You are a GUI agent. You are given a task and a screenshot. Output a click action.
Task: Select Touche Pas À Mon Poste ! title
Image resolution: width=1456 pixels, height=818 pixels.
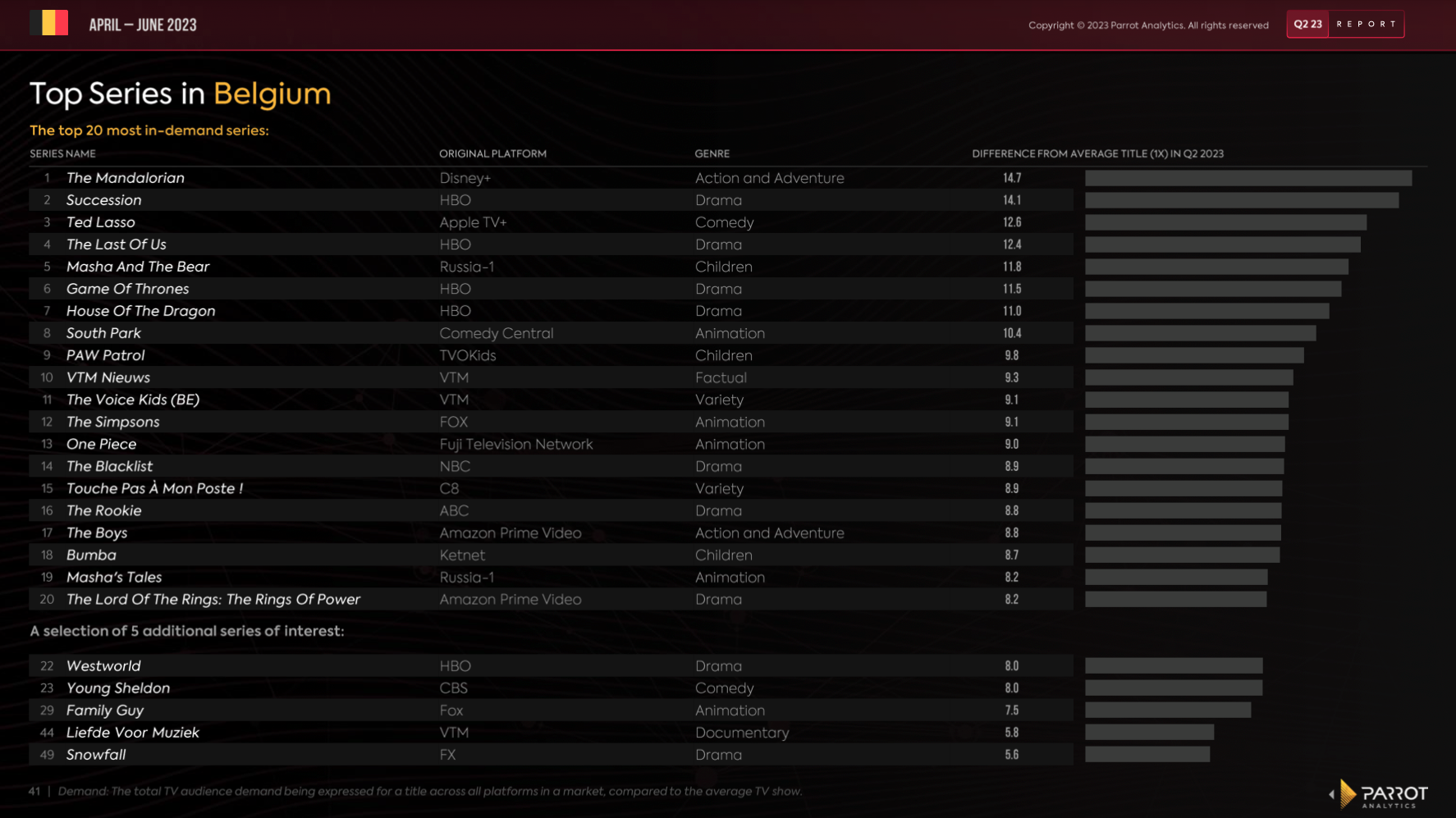(154, 488)
